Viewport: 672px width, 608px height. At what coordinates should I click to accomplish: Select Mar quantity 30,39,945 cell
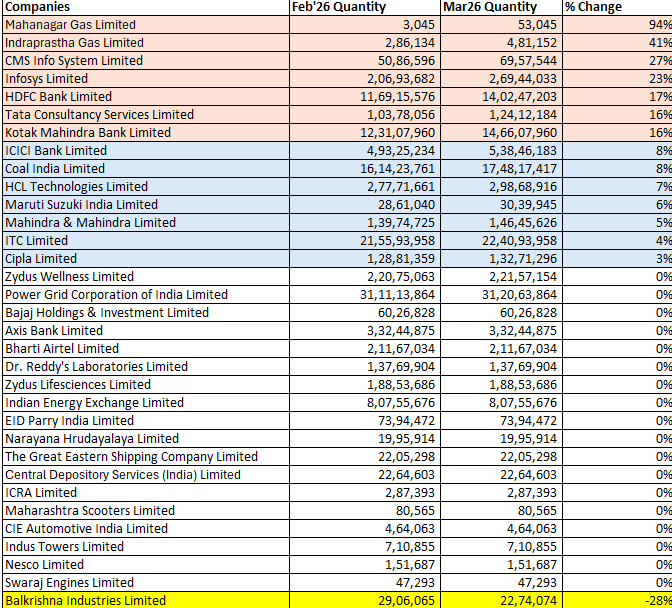pos(501,205)
